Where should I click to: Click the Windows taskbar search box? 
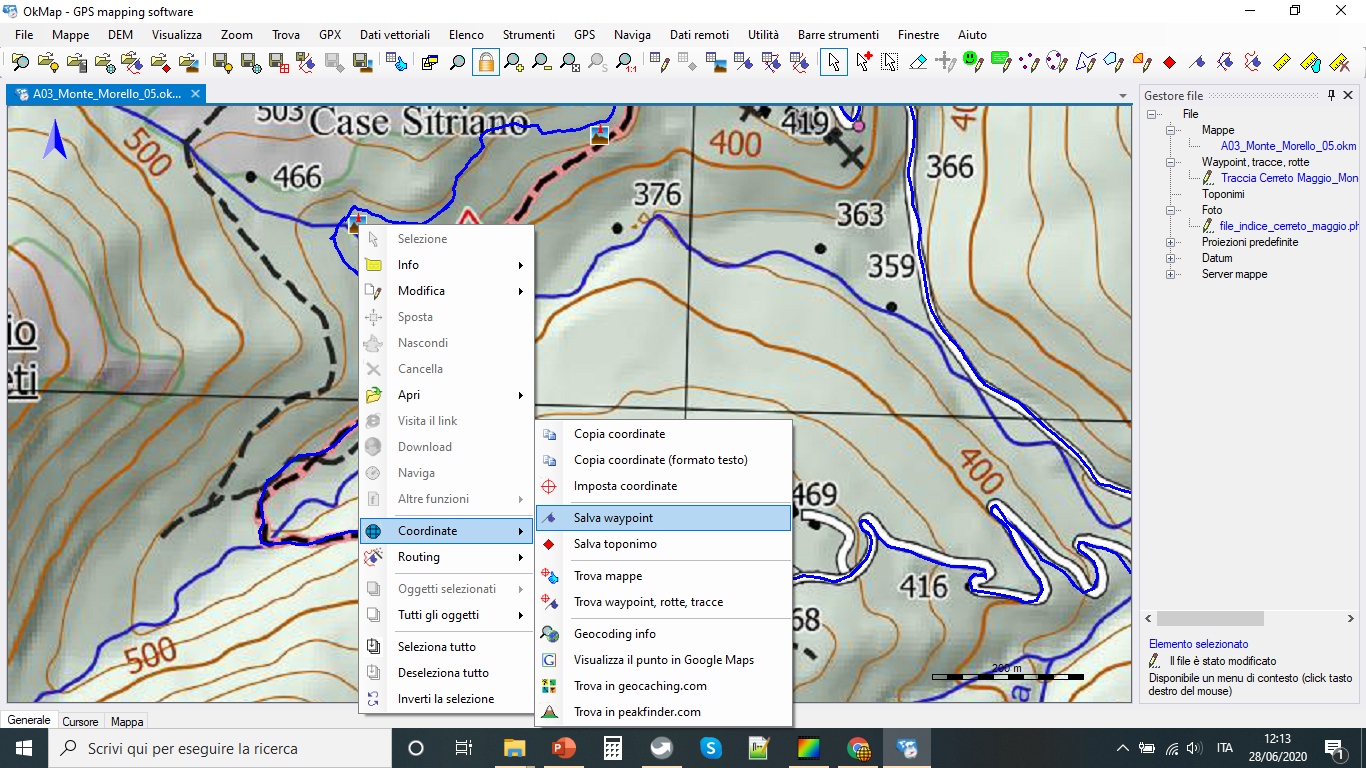[x=220, y=748]
